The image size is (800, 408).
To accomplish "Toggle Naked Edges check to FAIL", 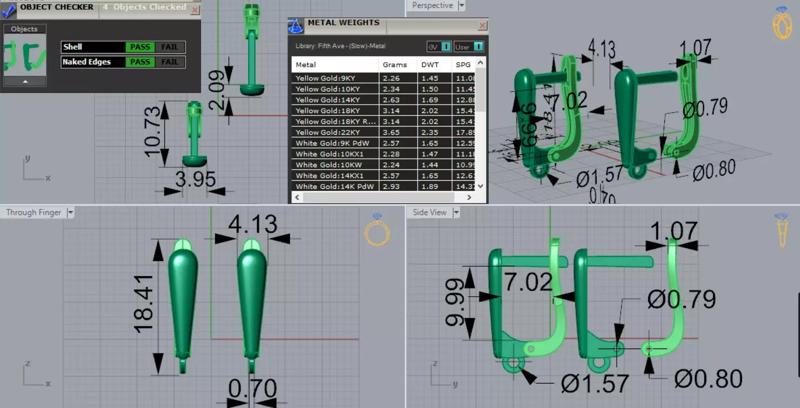I will tap(169, 62).
